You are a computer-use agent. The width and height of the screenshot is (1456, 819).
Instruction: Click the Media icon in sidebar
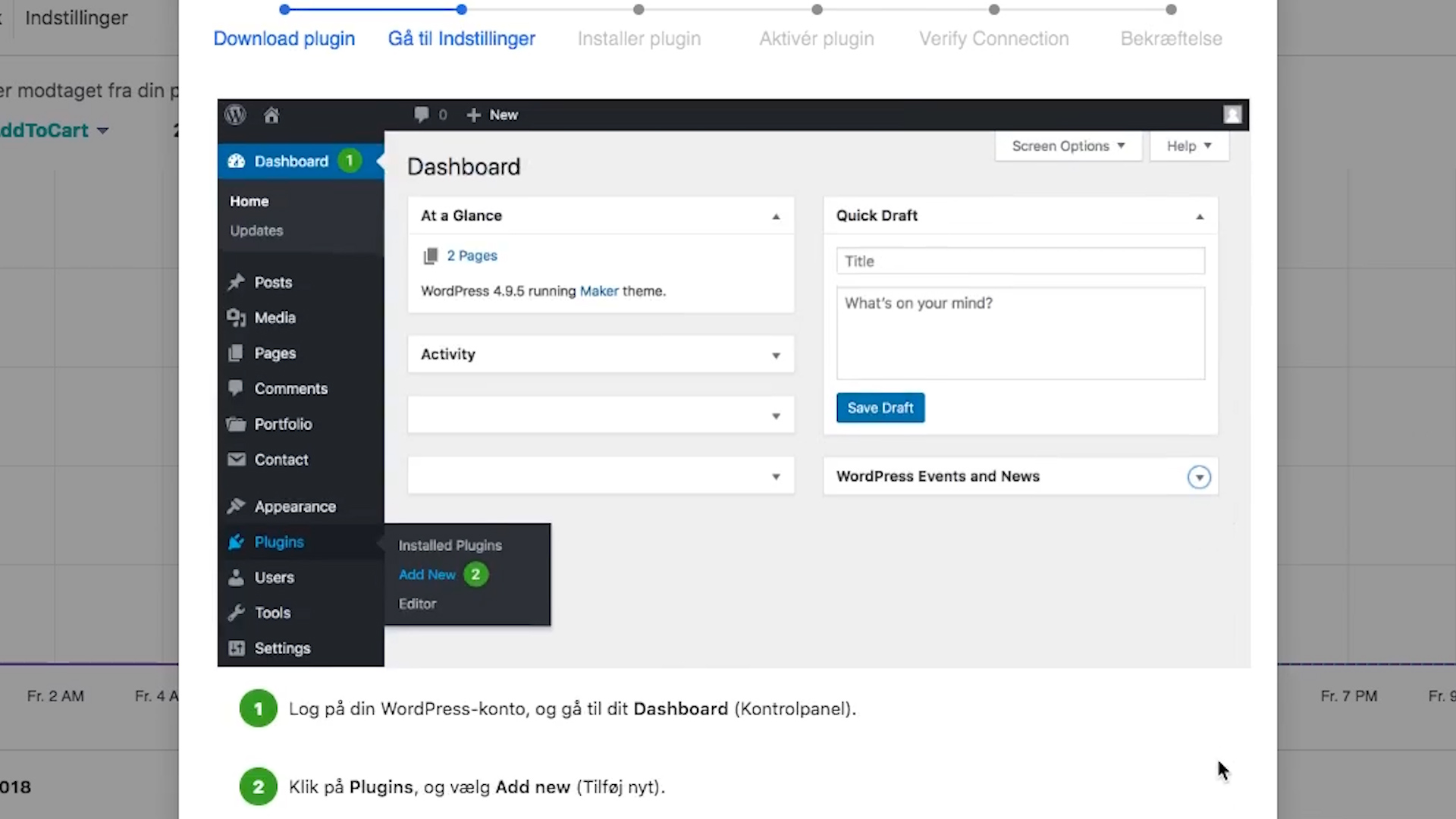tap(237, 318)
